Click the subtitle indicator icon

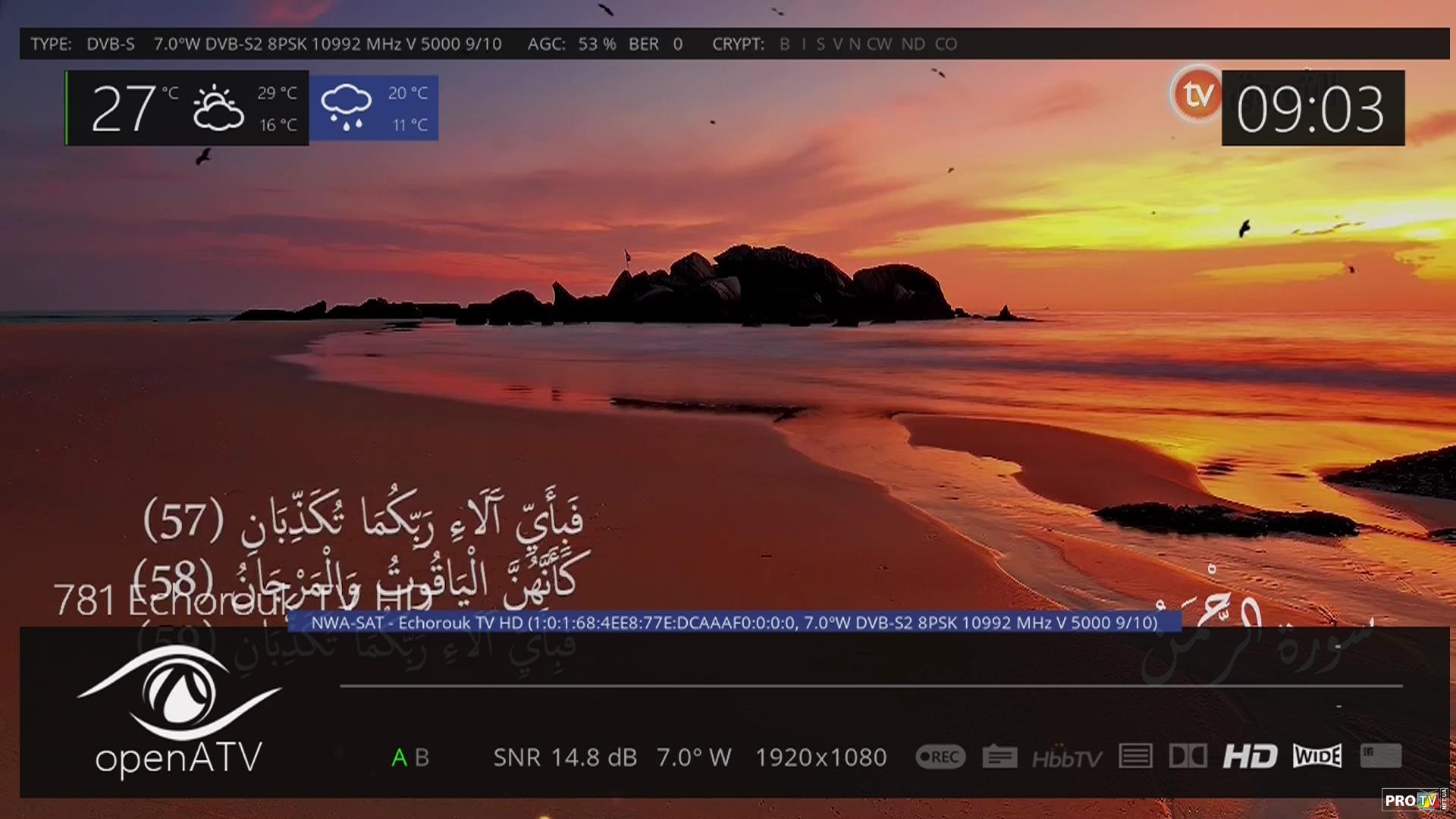pos(999,757)
